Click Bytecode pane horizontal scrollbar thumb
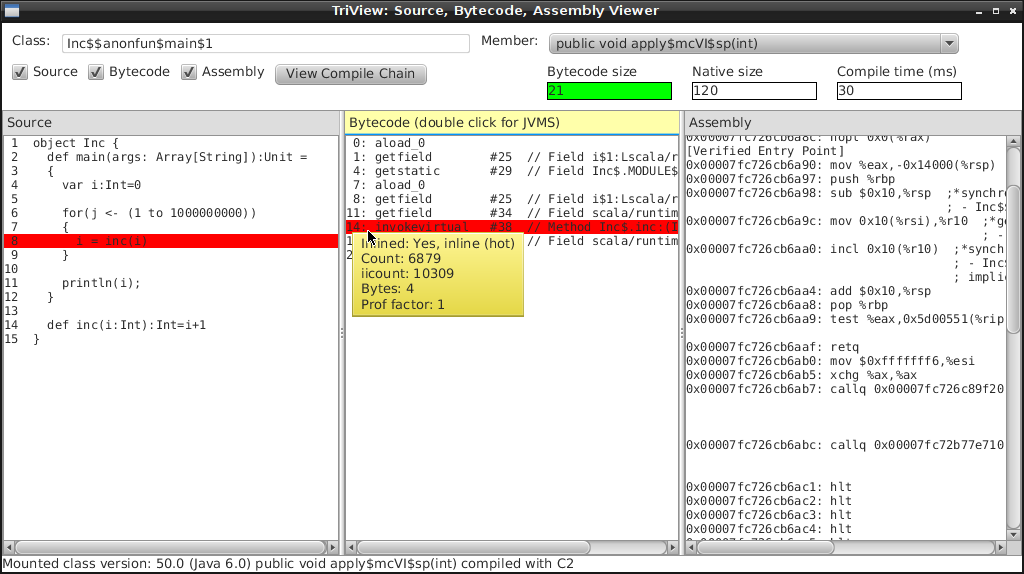1024x574 pixels. pos(473,547)
